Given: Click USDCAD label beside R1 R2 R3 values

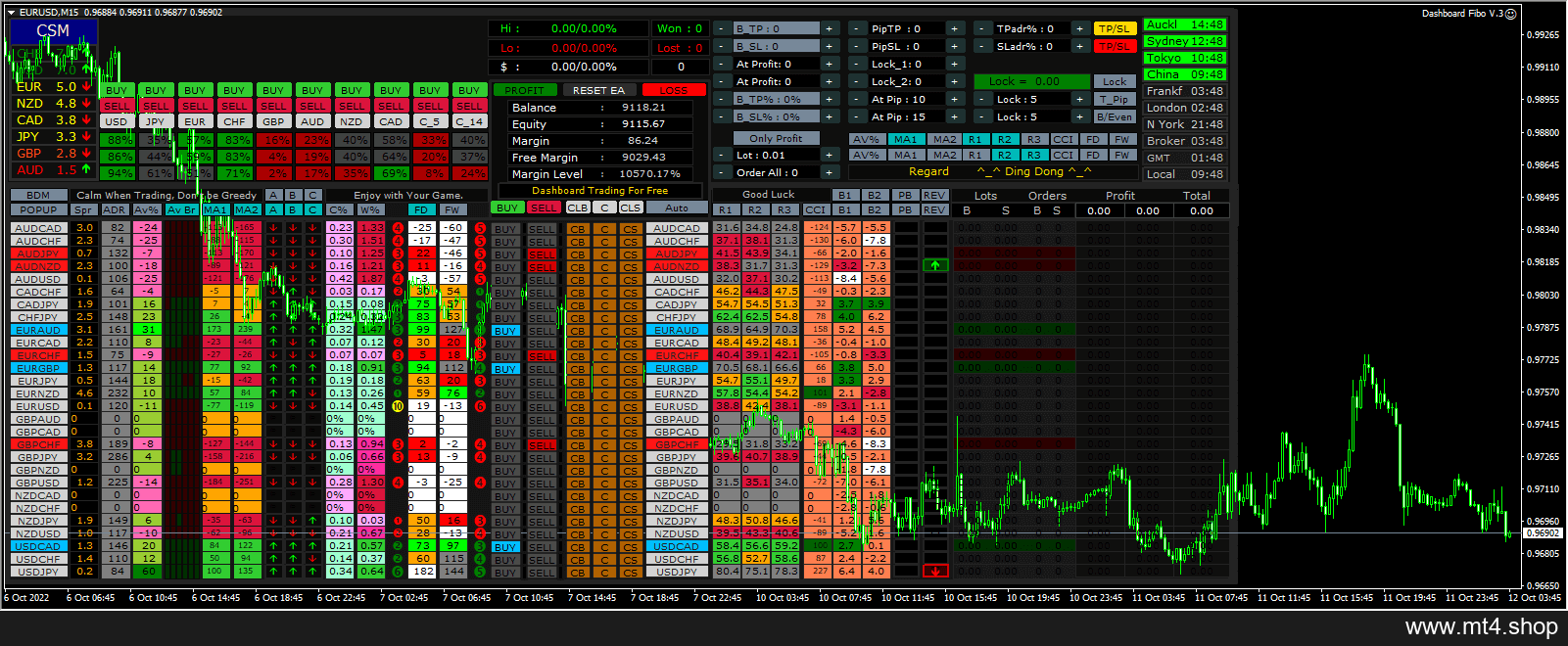Looking at the screenshot, I should coord(677,546).
